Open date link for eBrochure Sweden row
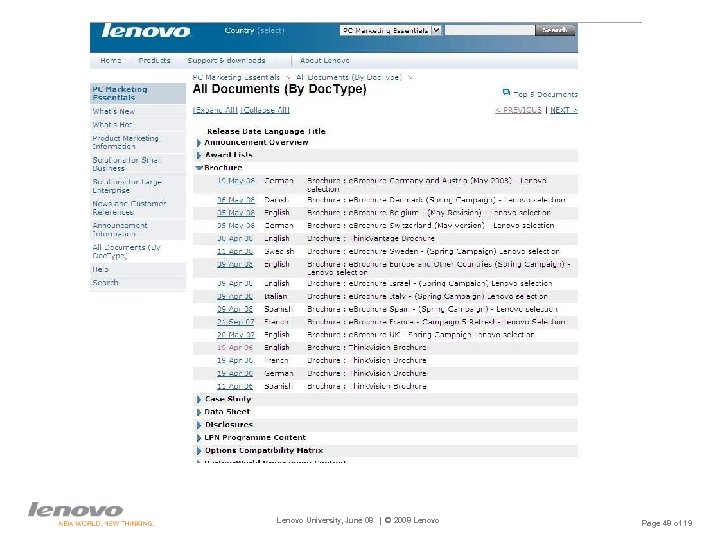The image size is (720, 540). coord(235,252)
